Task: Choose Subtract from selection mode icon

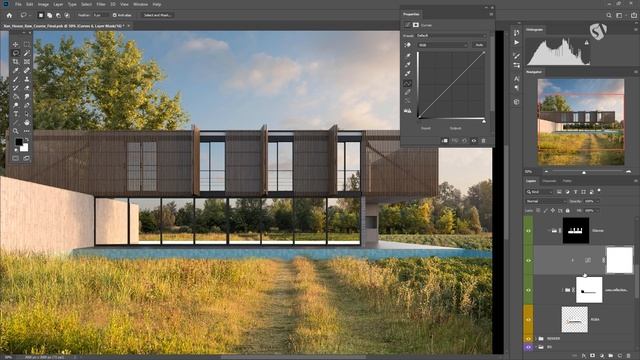Action: [58, 15]
